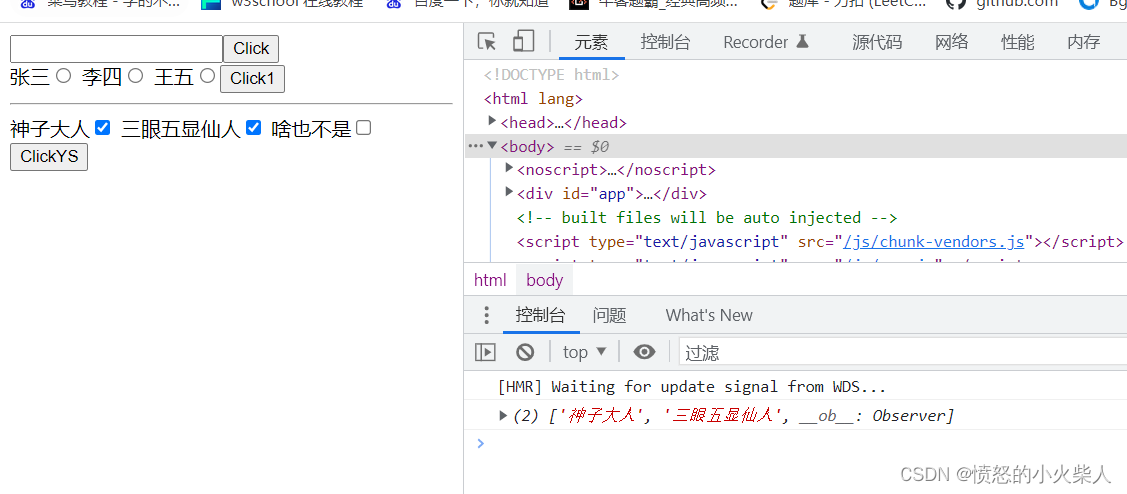Select the built files comment line
The height and width of the screenshot is (494, 1127).
[x=707, y=218]
